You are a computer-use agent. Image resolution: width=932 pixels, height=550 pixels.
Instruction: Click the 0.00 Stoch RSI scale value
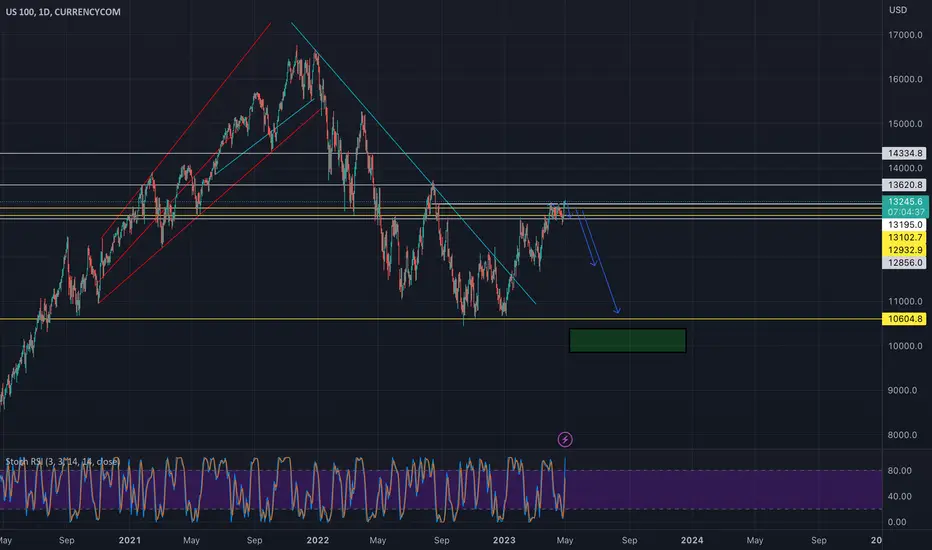click(897, 522)
